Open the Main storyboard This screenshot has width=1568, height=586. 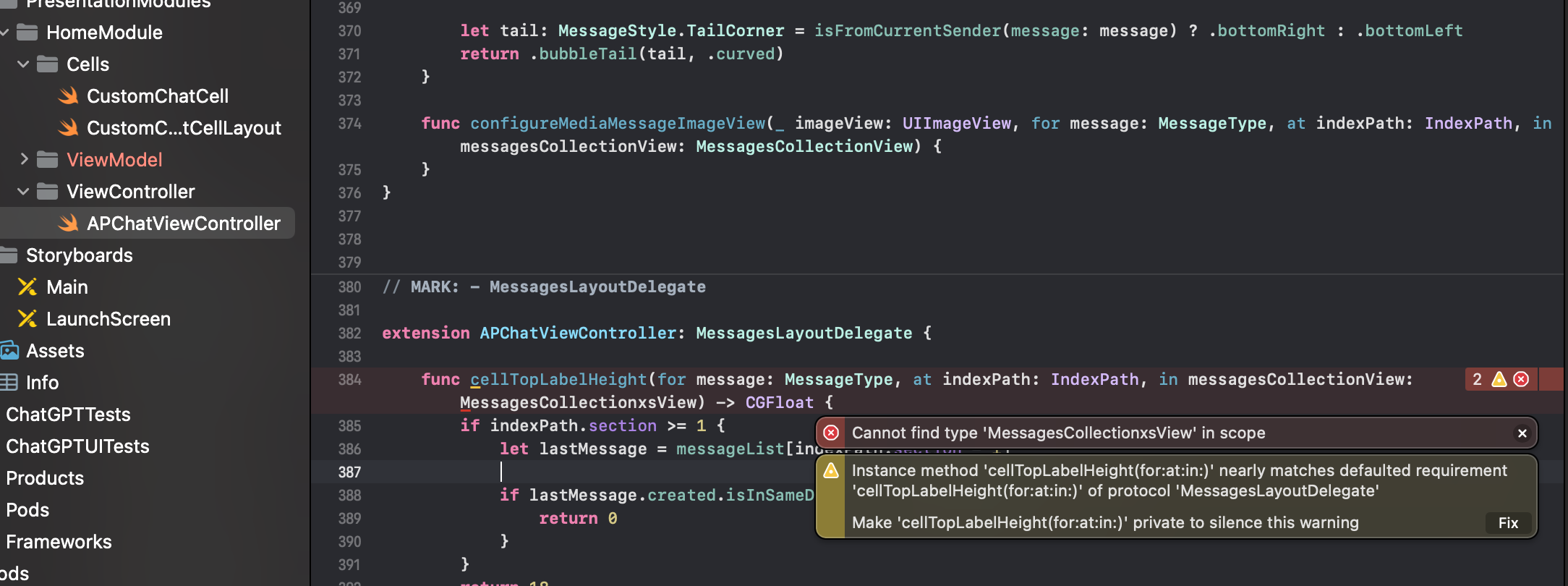(67, 287)
